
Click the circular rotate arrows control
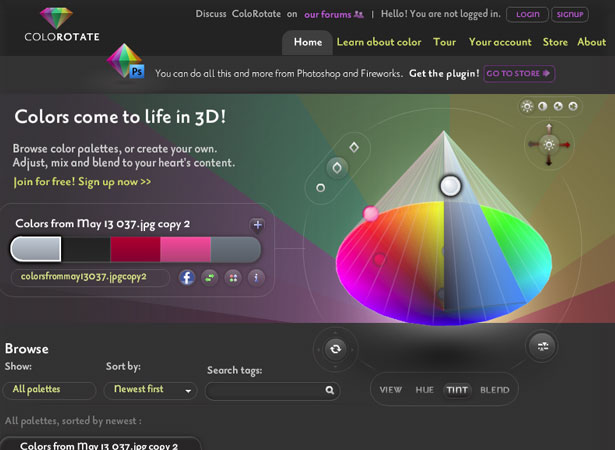[335, 349]
